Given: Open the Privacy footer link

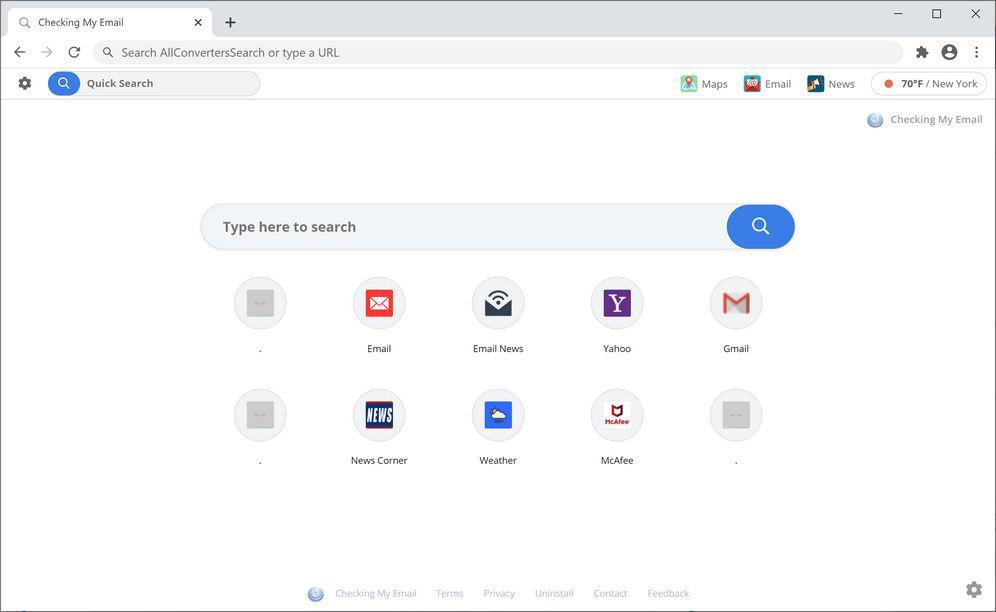Looking at the screenshot, I should coord(499,594).
